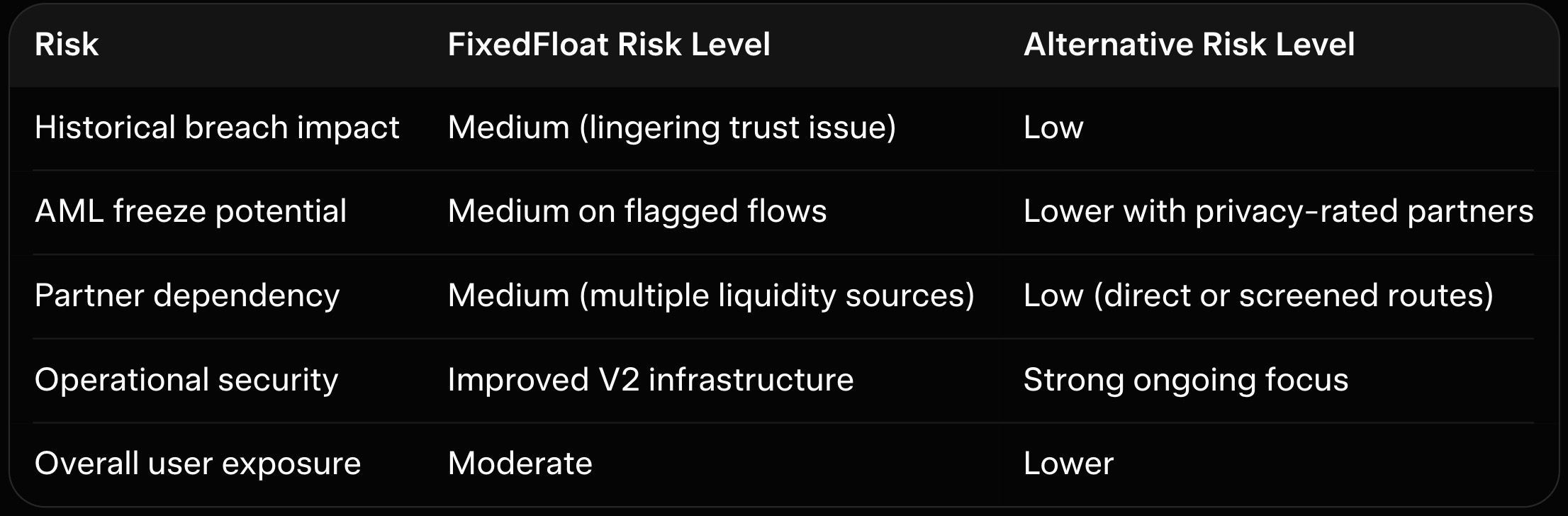Viewport: 1568px width, 516px height.
Task: Click the AML freeze potential row label
Action: click(190, 211)
